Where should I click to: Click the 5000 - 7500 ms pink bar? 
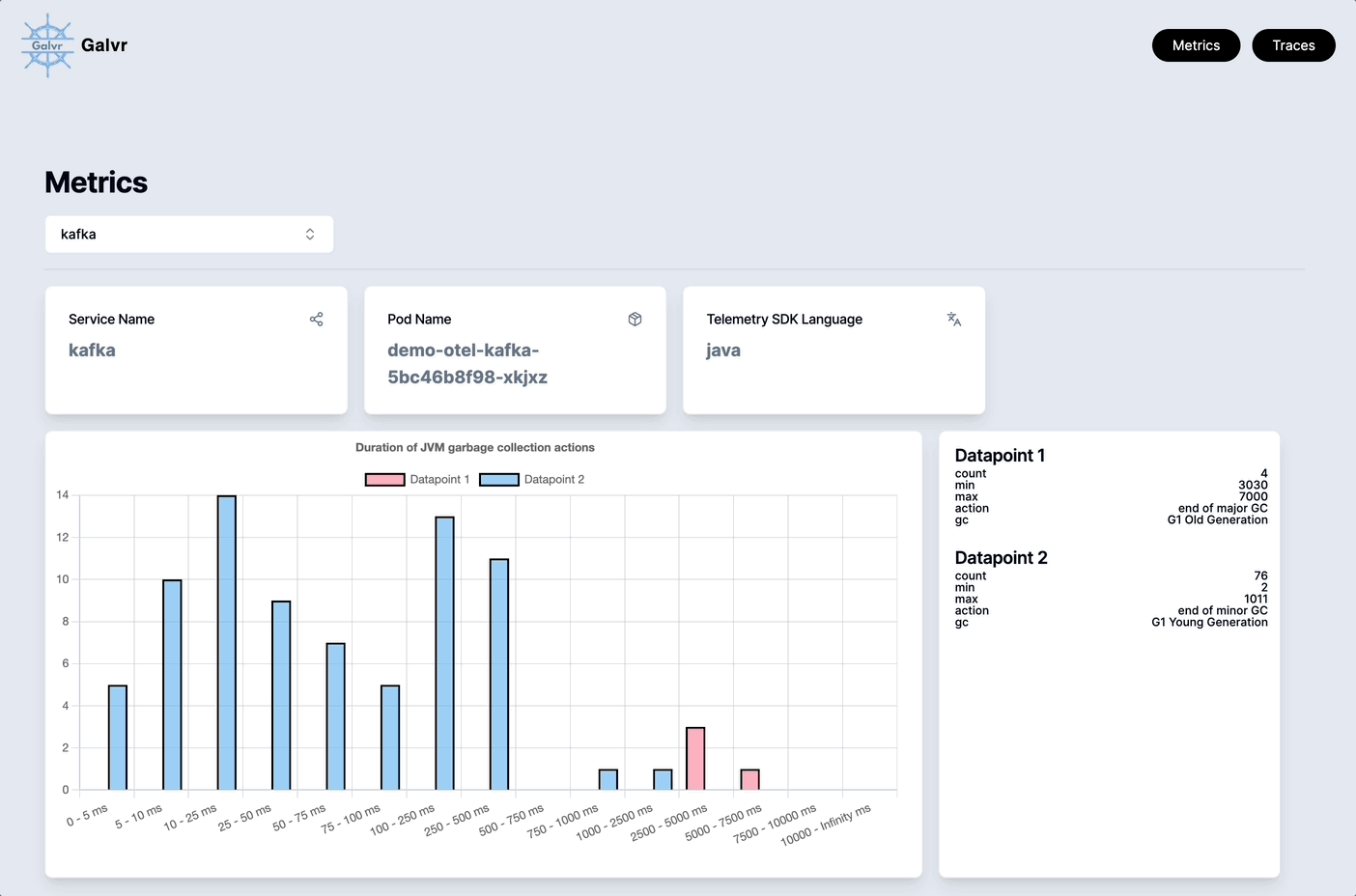(749, 780)
